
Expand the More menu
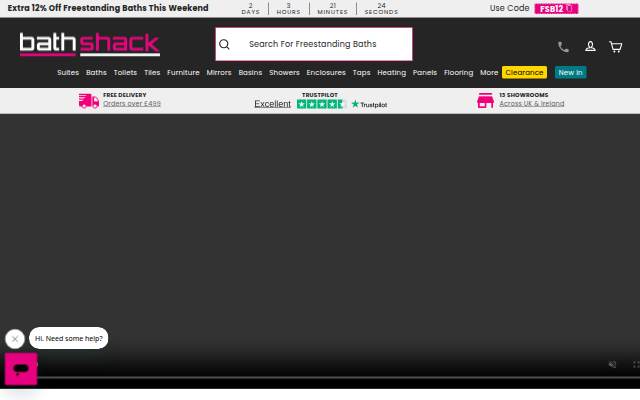[x=489, y=73]
